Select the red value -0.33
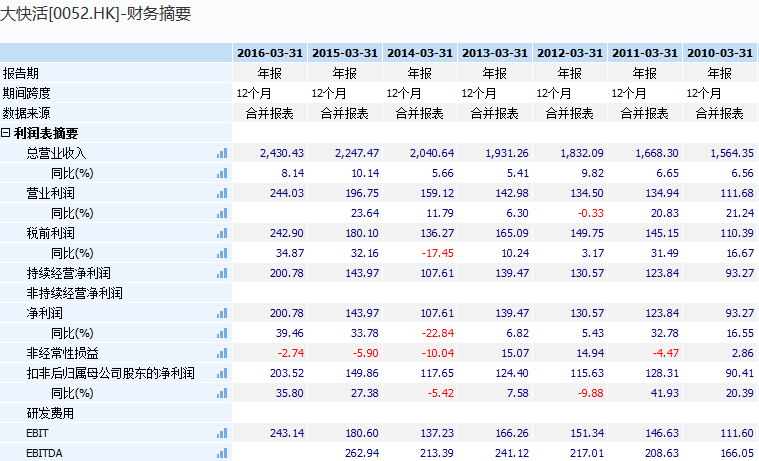Viewport: 759px width, 461px height. [x=590, y=214]
